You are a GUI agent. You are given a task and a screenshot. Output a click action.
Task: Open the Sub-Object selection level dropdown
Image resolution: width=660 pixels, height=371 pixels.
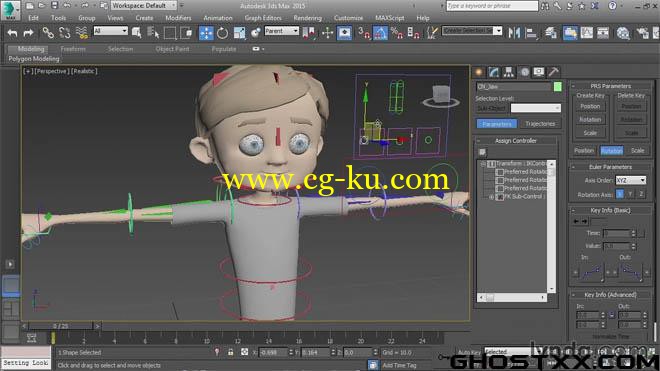click(x=535, y=108)
